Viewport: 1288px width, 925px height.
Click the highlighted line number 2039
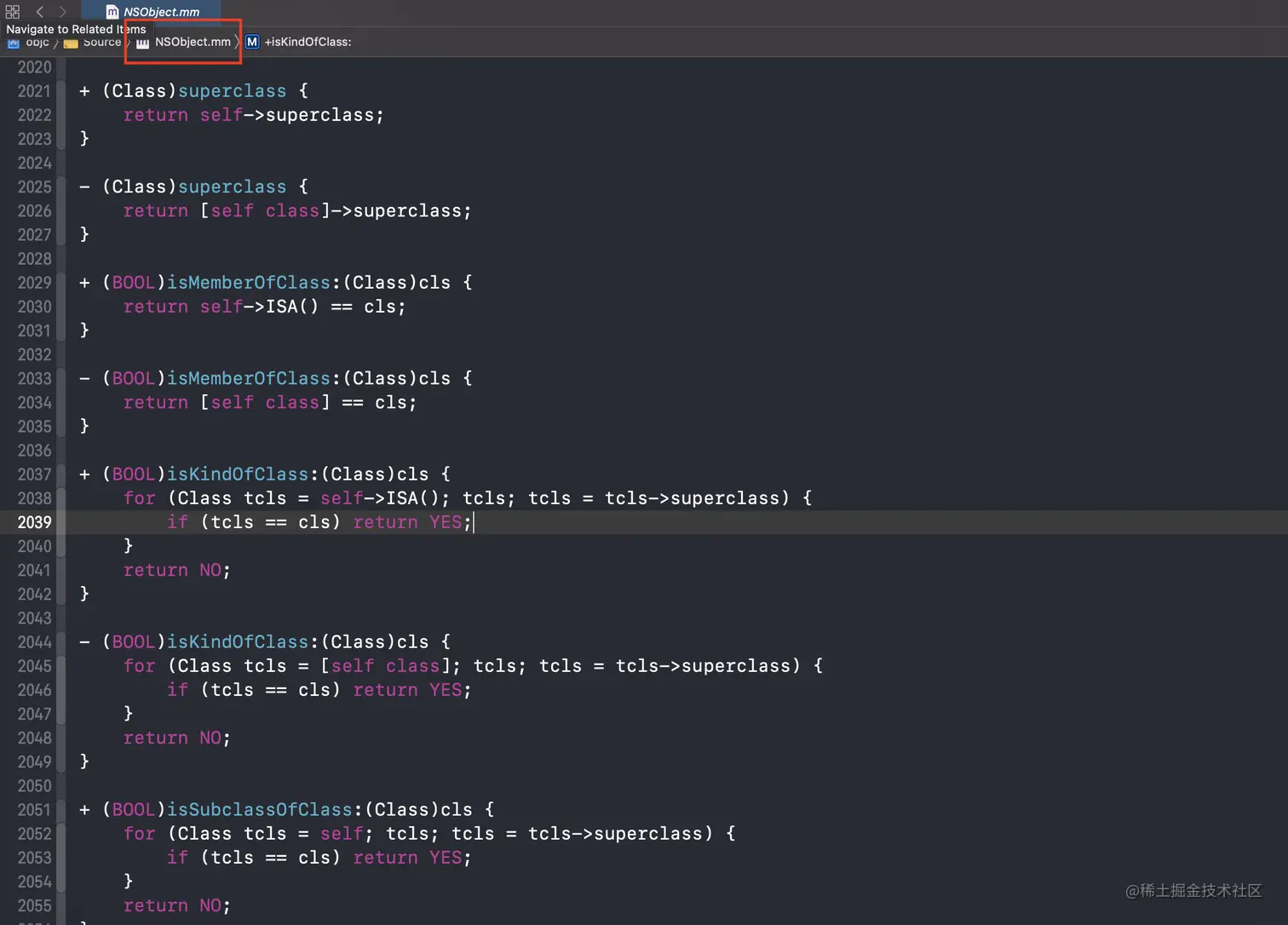pyautogui.click(x=34, y=522)
